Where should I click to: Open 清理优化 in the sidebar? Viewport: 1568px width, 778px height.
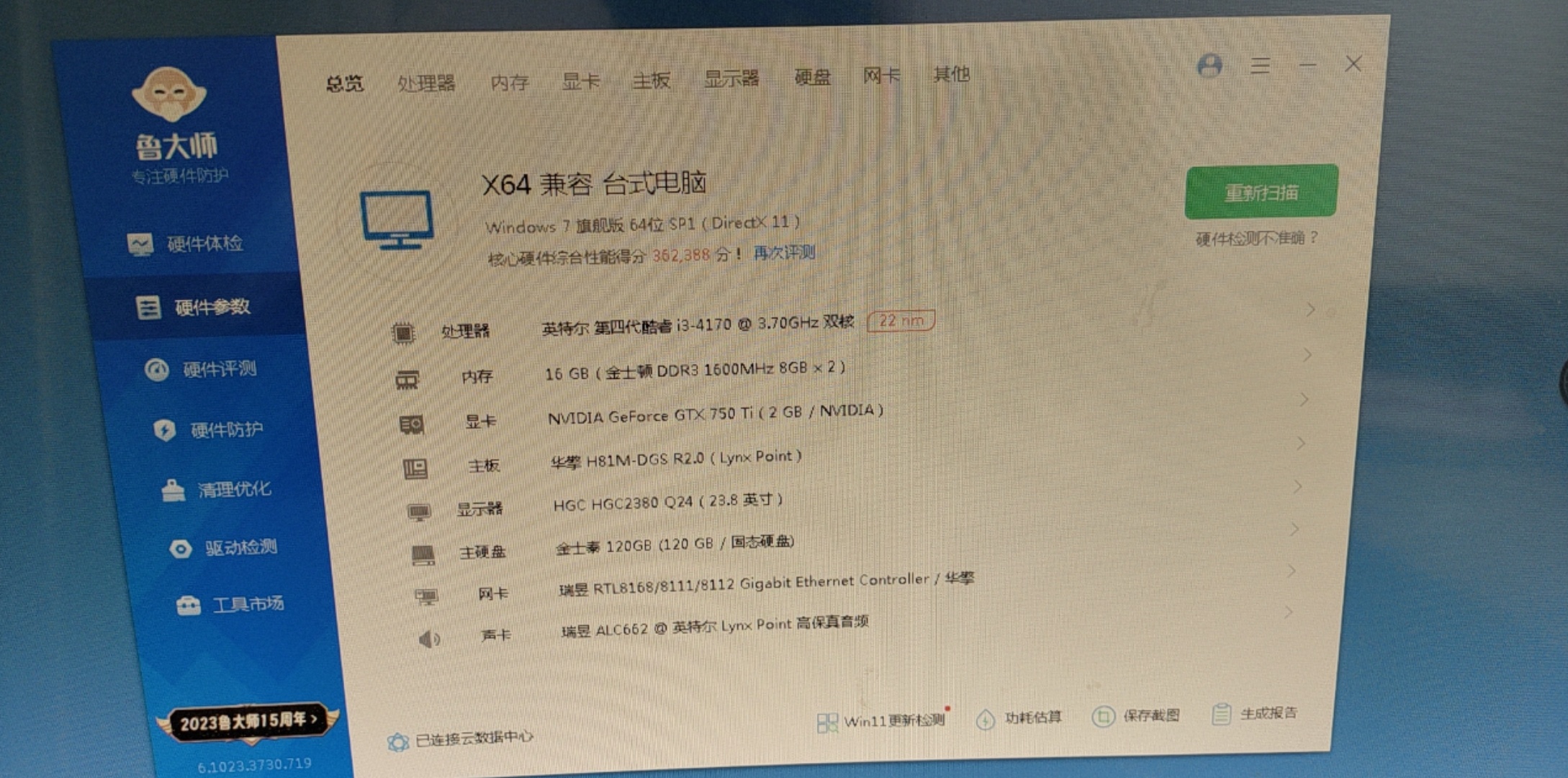coord(216,490)
